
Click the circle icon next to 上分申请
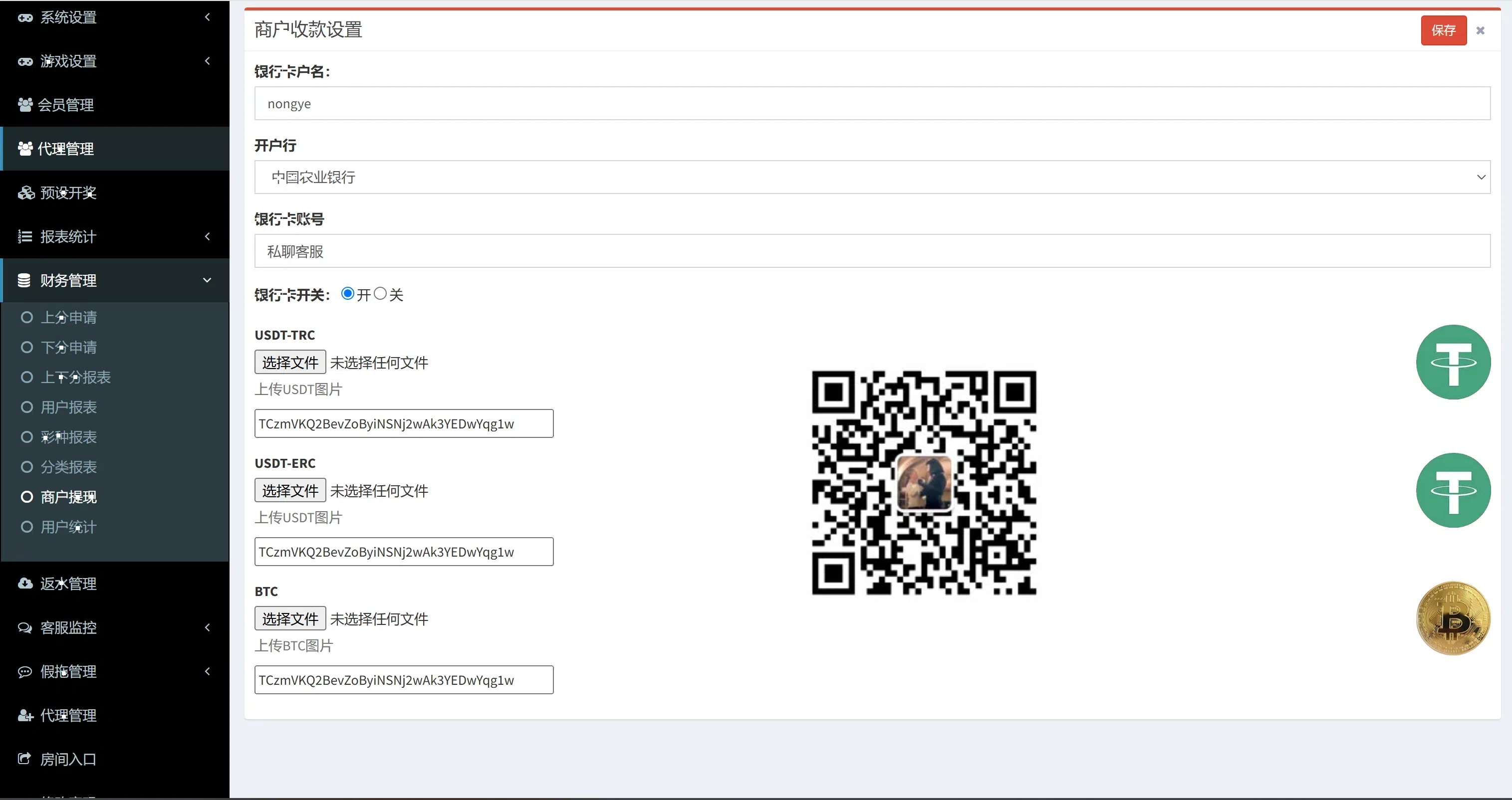pos(26,318)
